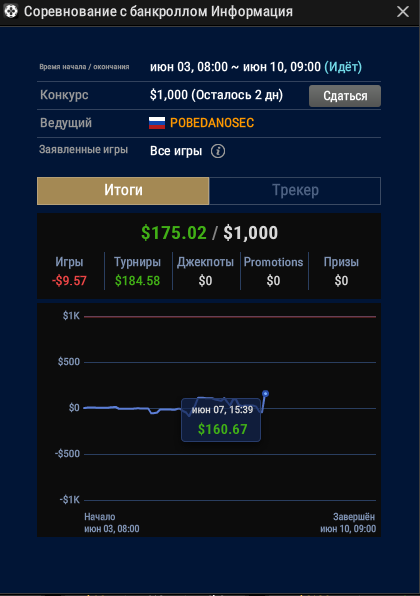
Task: Click the poker chip app icon in title bar
Action: point(11,11)
